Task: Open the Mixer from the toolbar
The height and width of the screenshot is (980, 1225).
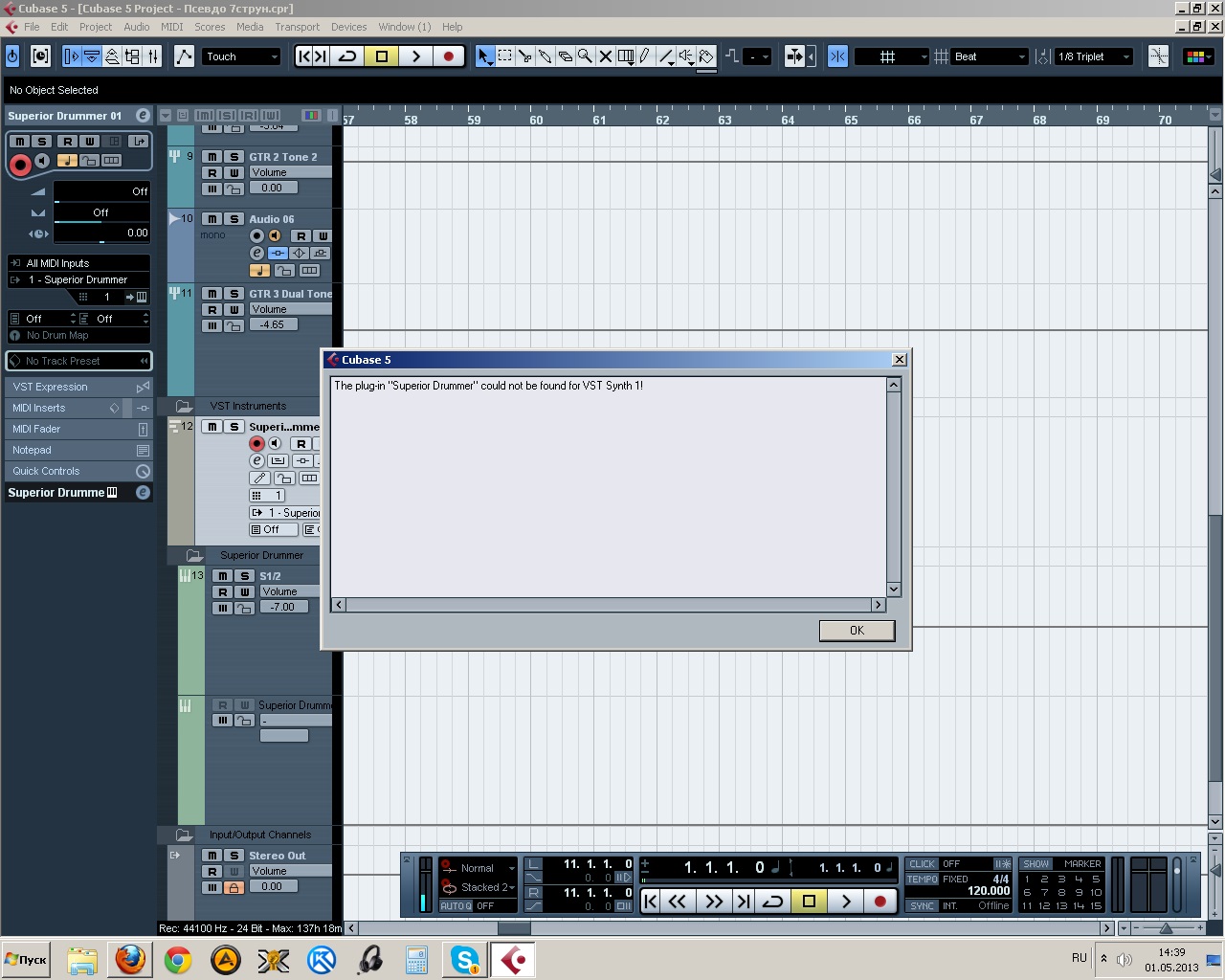Action: (153, 56)
